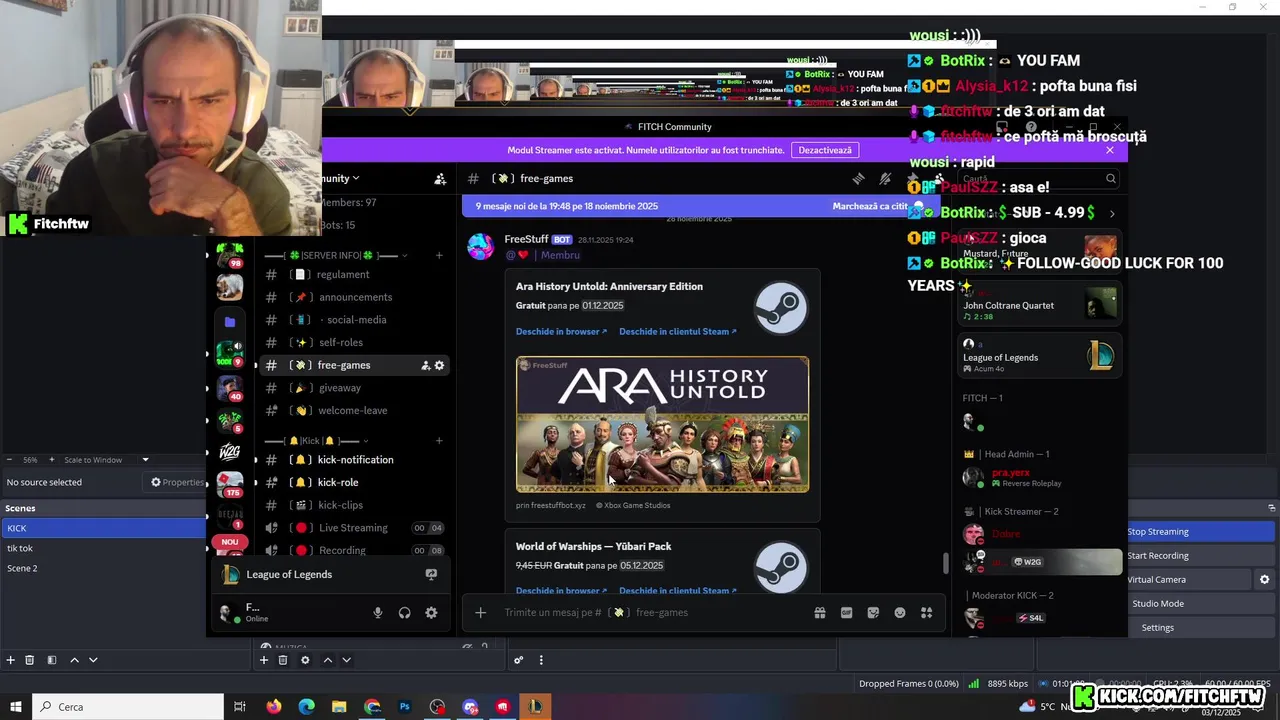The width and height of the screenshot is (1280, 720).
Task: Open the sticker picker
Action: coord(873,613)
